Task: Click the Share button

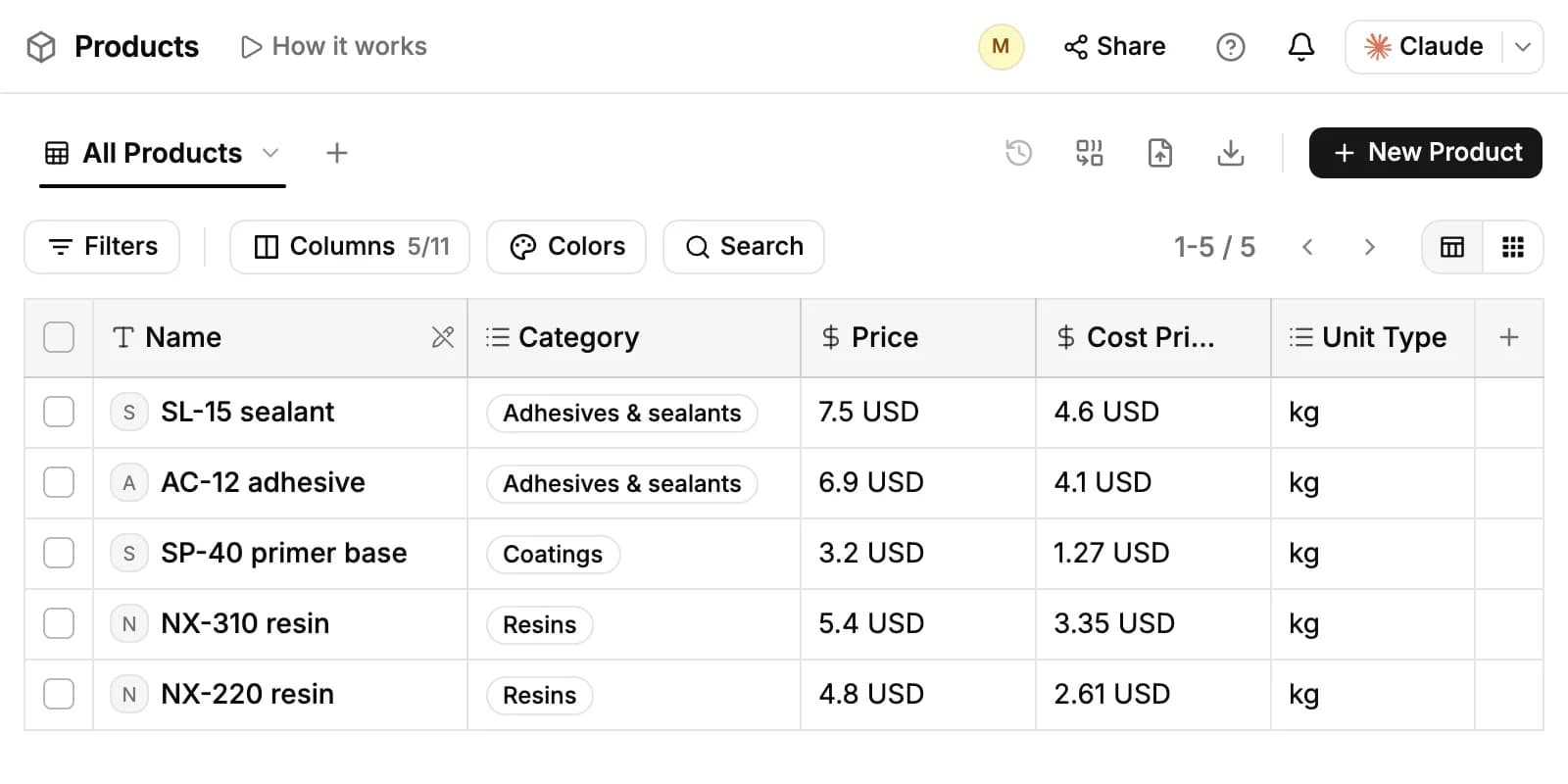Action: 1114,46
